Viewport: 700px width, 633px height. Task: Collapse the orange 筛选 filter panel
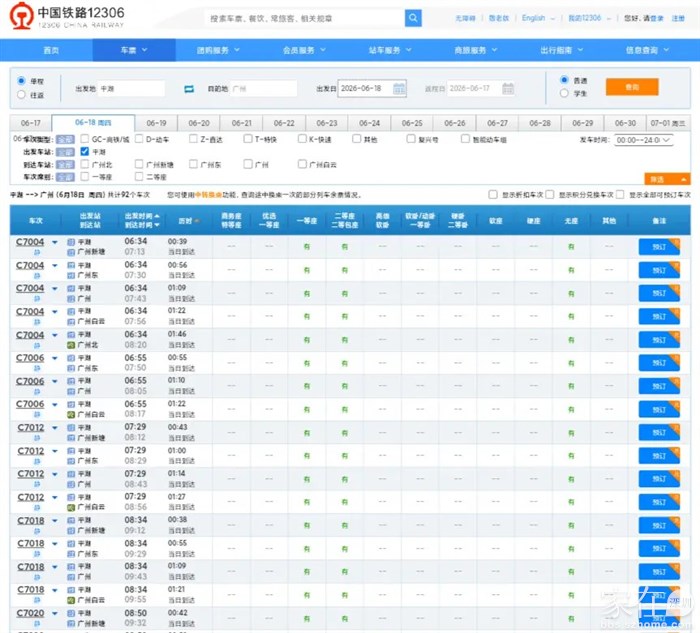[x=667, y=179]
